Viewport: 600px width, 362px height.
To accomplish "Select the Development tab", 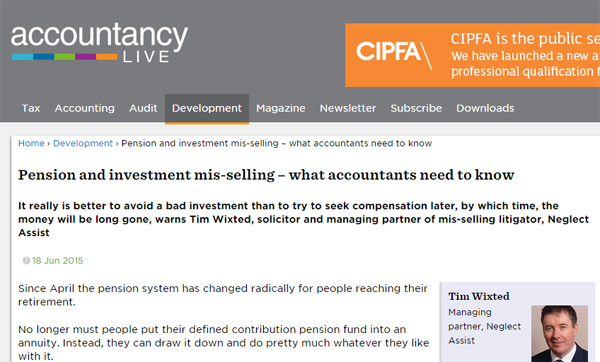I will tap(207, 109).
